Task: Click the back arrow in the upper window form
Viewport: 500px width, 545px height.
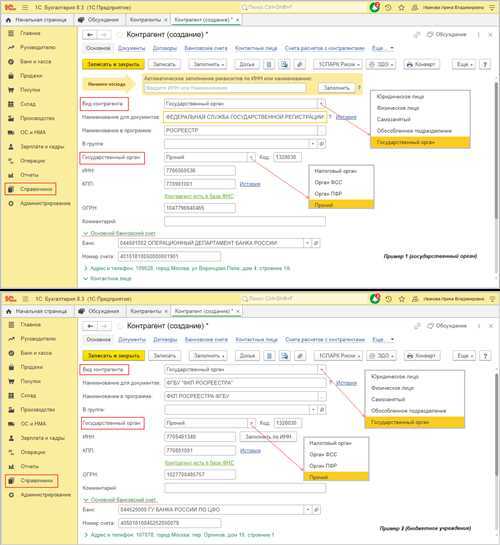Action: point(90,35)
